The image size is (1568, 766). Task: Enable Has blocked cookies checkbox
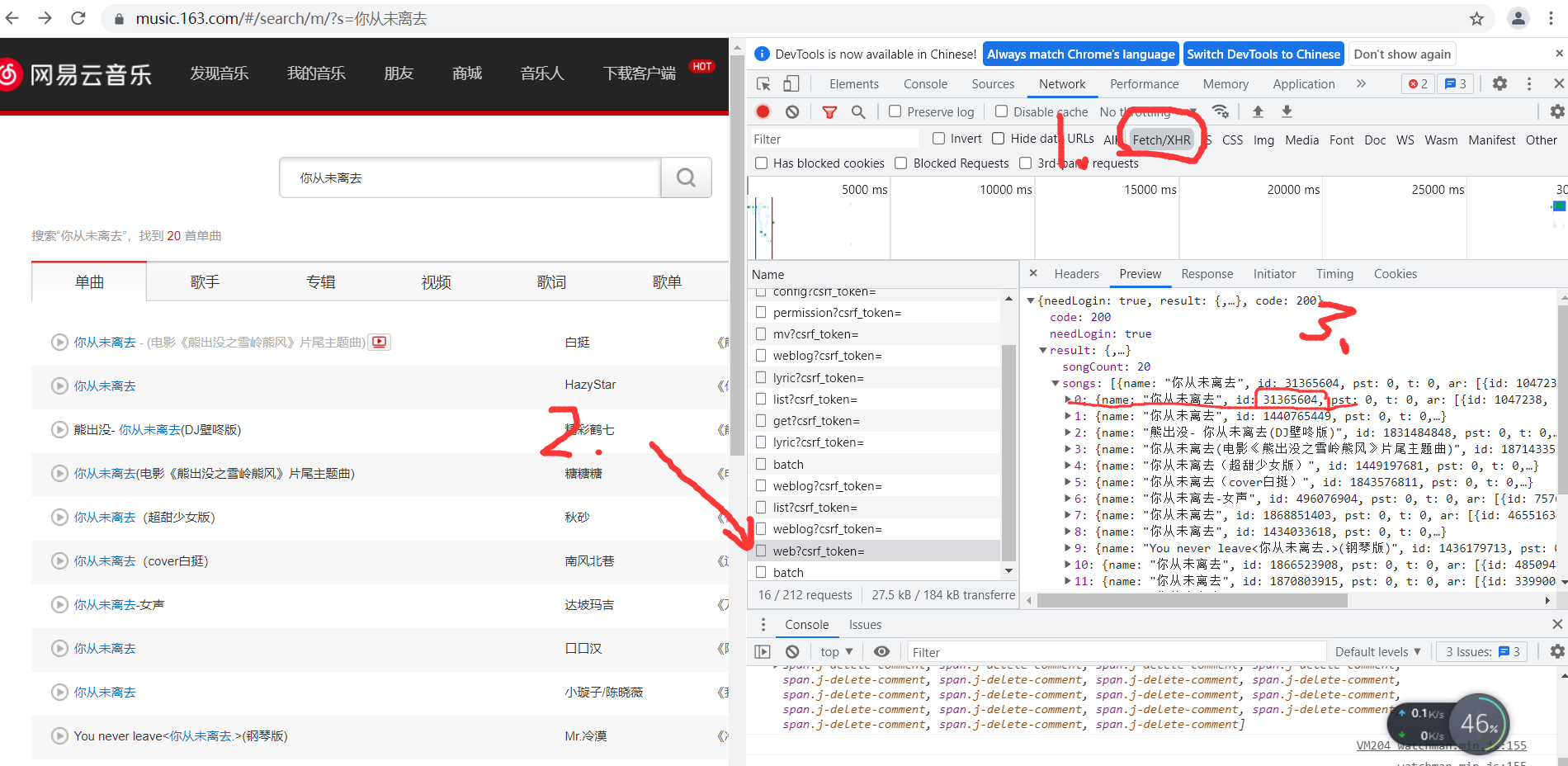pos(761,163)
